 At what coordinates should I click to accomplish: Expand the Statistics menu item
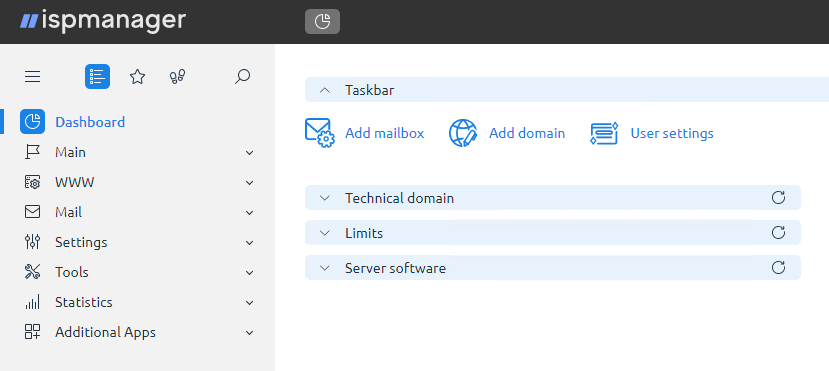point(137,302)
